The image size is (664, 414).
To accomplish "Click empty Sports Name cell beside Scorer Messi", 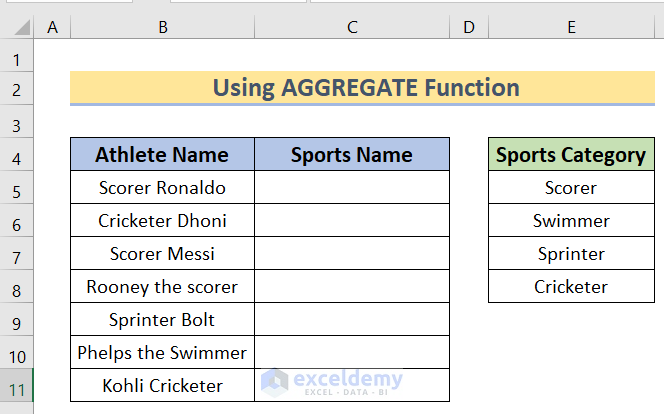I will (352, 254).
